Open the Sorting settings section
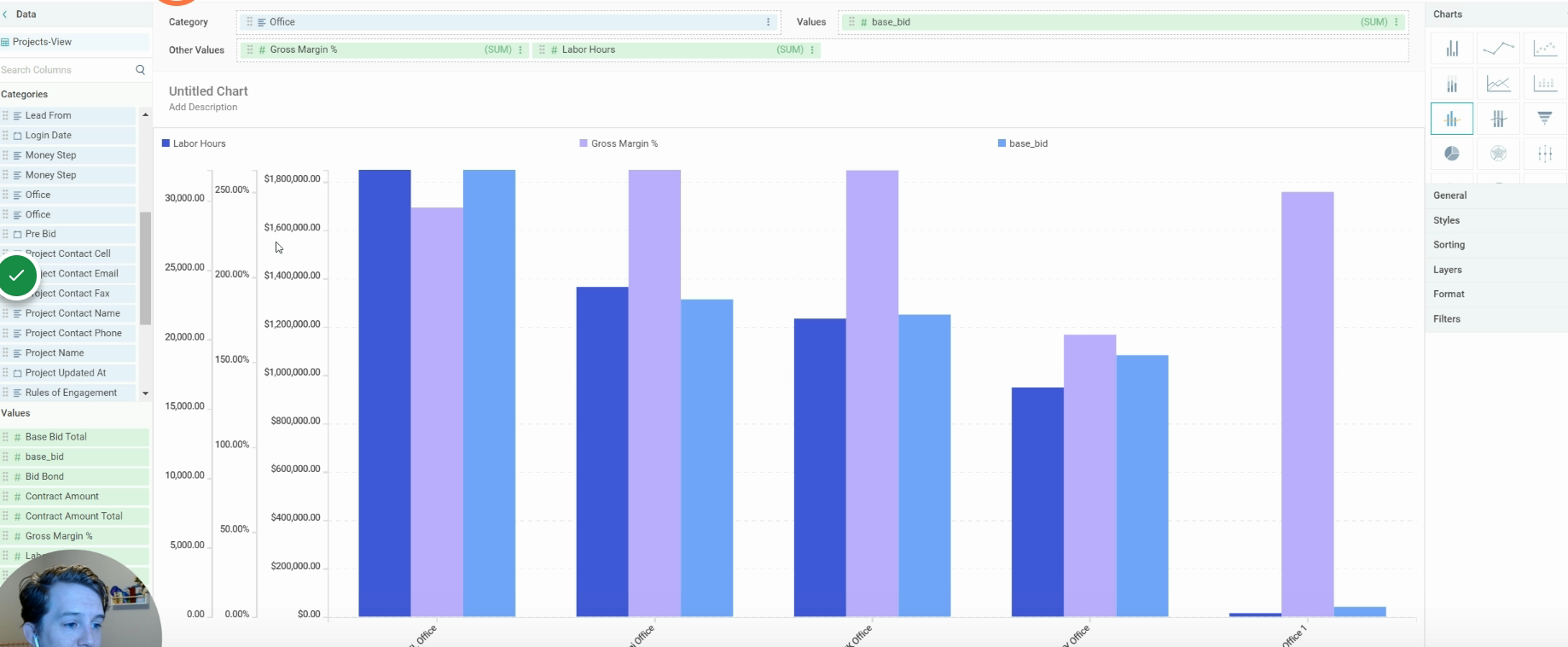The height and width of the screenshot is (647, 1568). click(1496, 245)
